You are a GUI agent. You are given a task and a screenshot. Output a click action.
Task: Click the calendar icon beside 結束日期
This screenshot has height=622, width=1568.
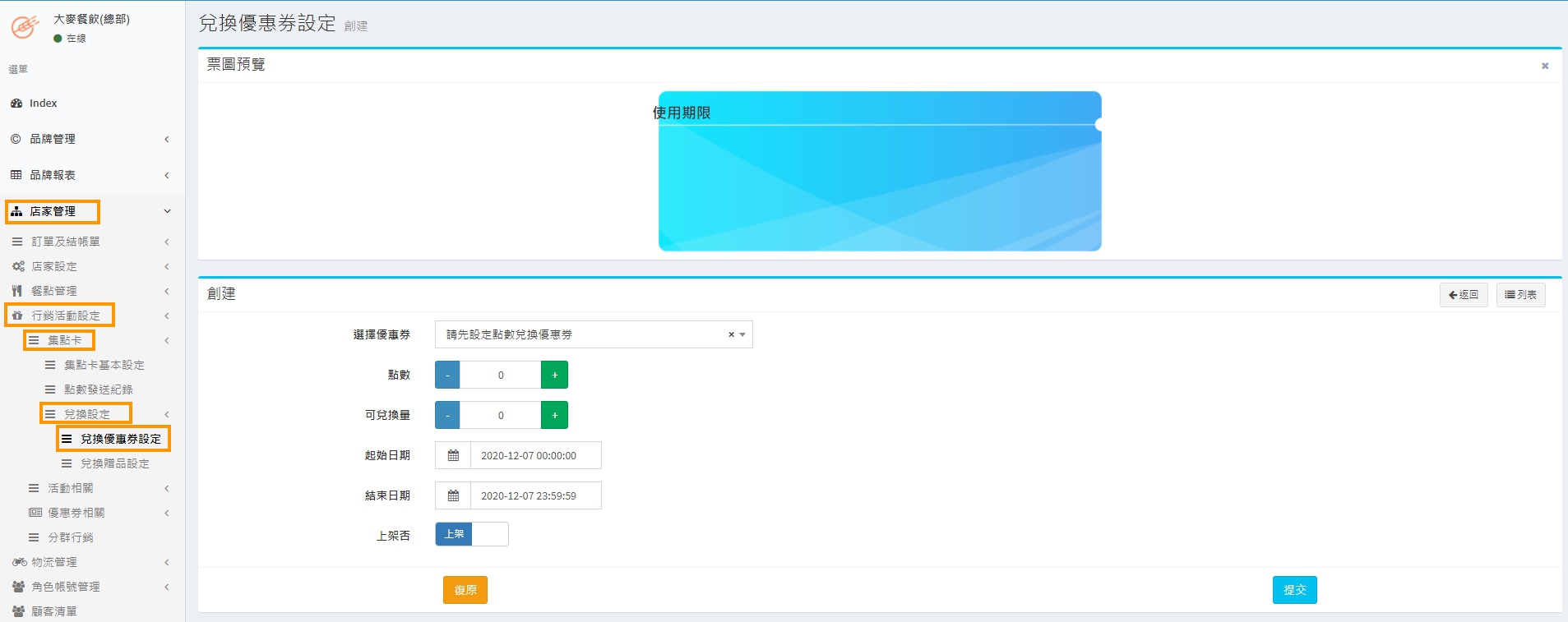pos(453,495)
